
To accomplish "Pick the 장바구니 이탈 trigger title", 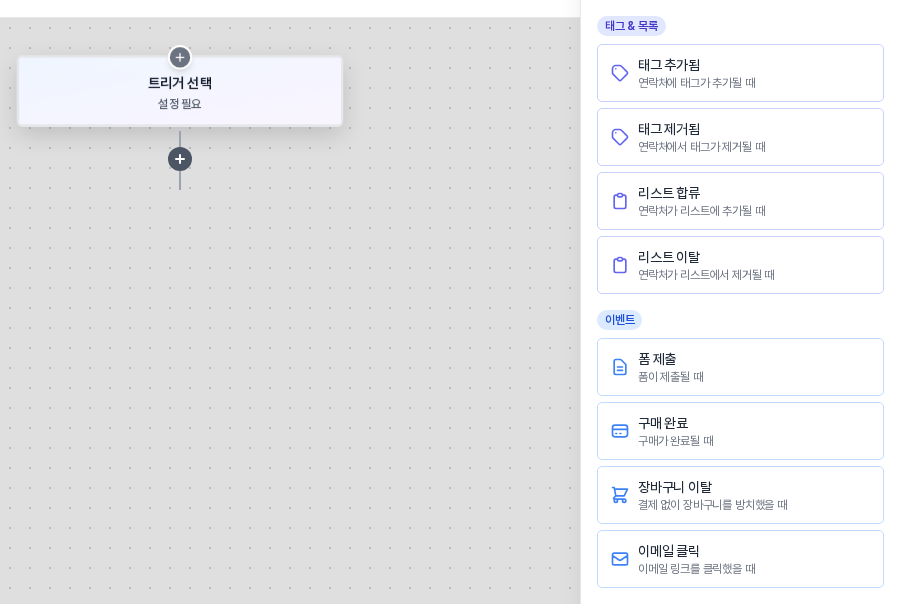I will (675, 487).
